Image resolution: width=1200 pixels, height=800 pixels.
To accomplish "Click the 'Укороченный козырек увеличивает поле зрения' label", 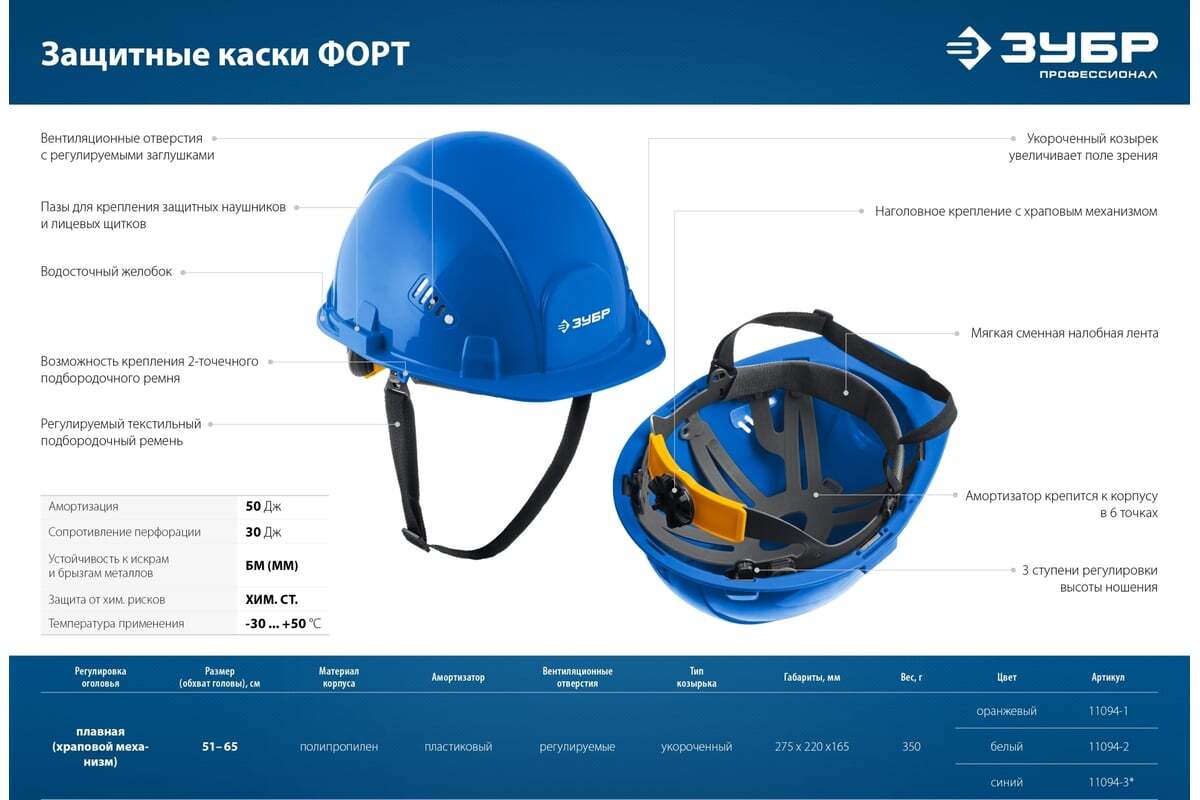I will coord(1083,147).
